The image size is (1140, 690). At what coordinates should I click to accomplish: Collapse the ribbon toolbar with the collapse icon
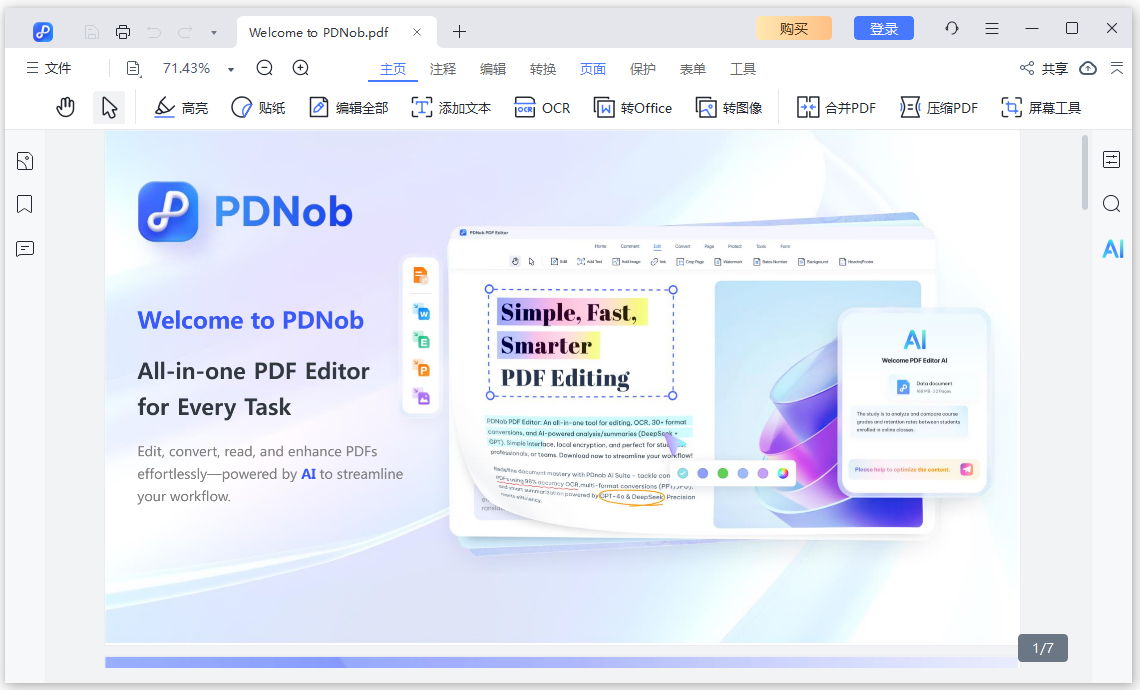1117,68
